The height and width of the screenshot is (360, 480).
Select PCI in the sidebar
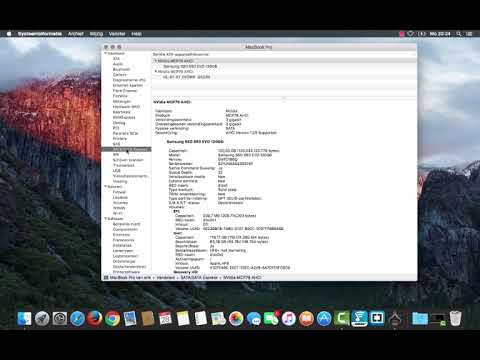(116, 128)
